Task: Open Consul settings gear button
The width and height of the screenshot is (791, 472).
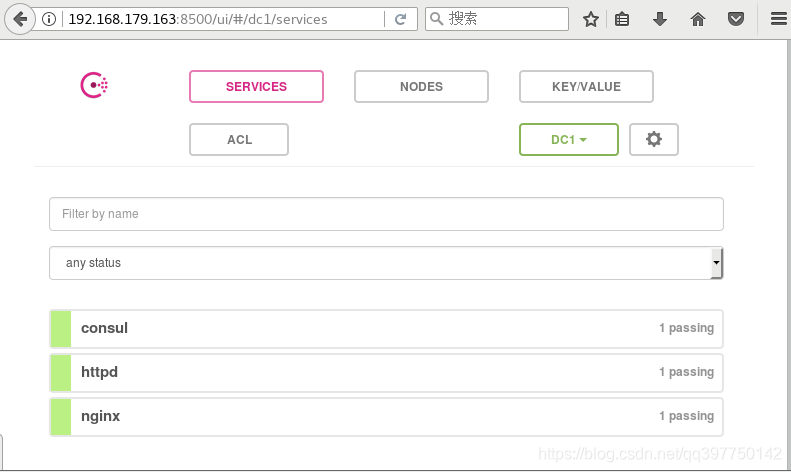Action: click(654, 139)
